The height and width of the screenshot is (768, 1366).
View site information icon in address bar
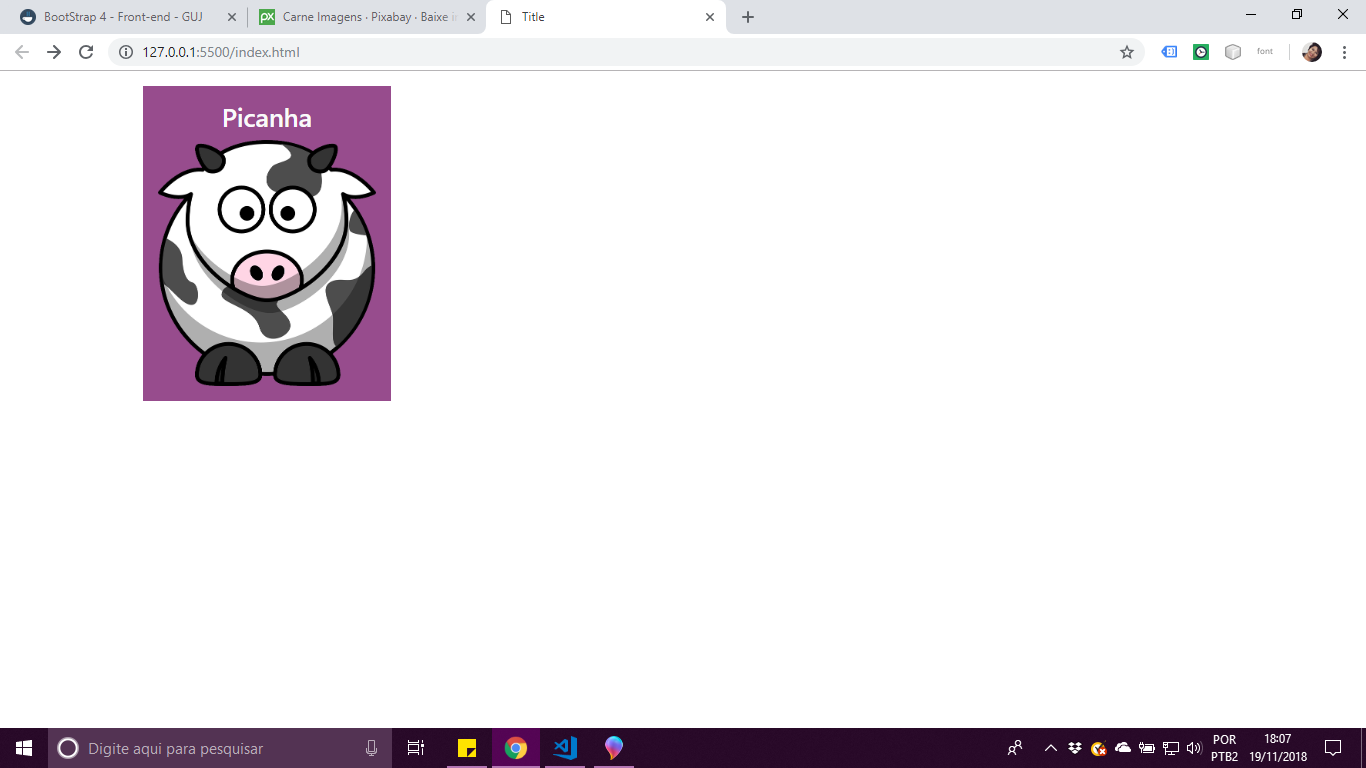tap(126, 52)
